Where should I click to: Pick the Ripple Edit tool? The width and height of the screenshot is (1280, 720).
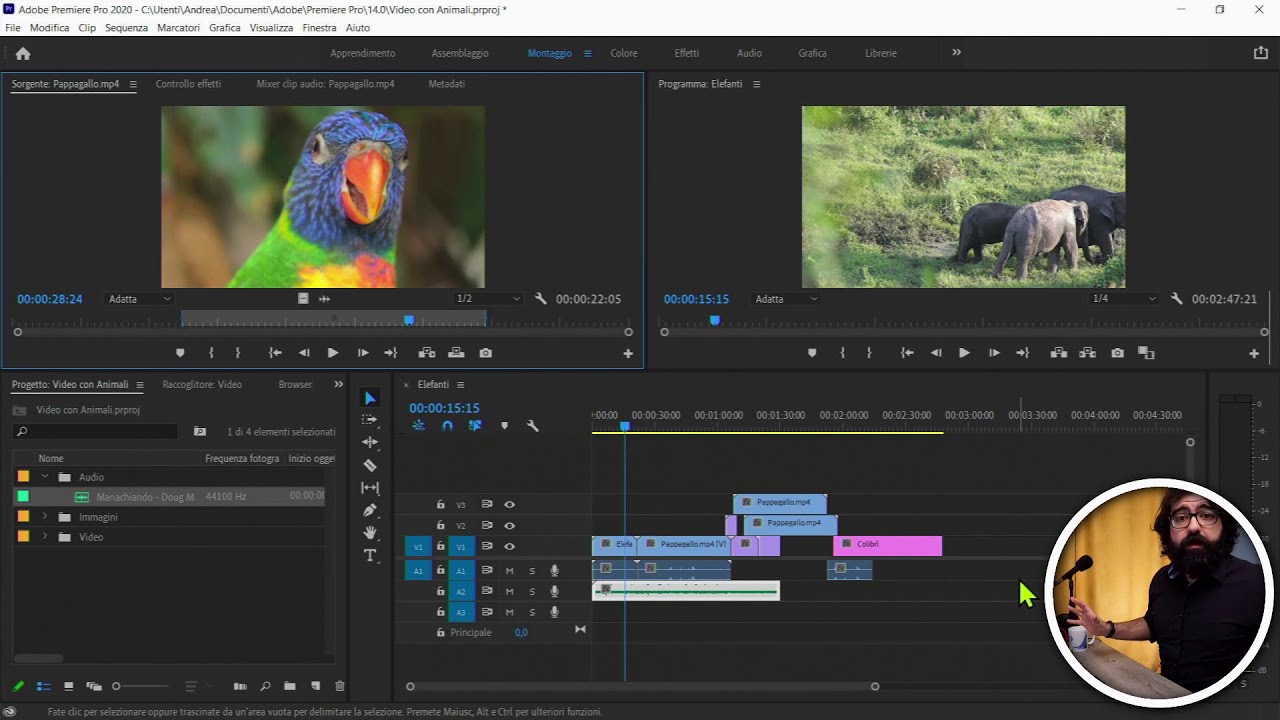[x=370, y=442]
